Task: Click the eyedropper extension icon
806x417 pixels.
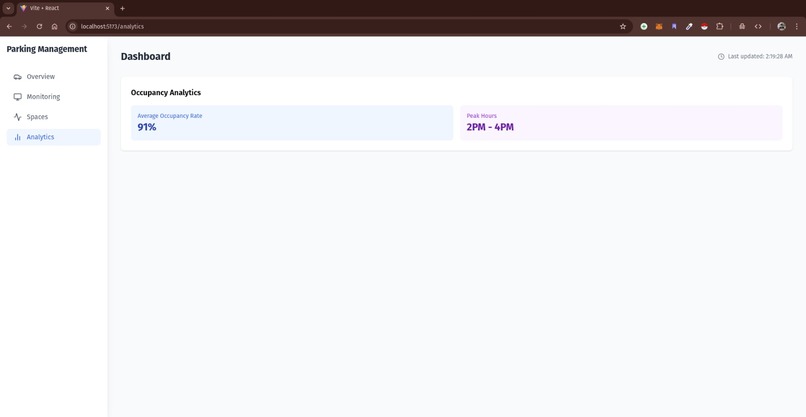Action: coord(689,26)
